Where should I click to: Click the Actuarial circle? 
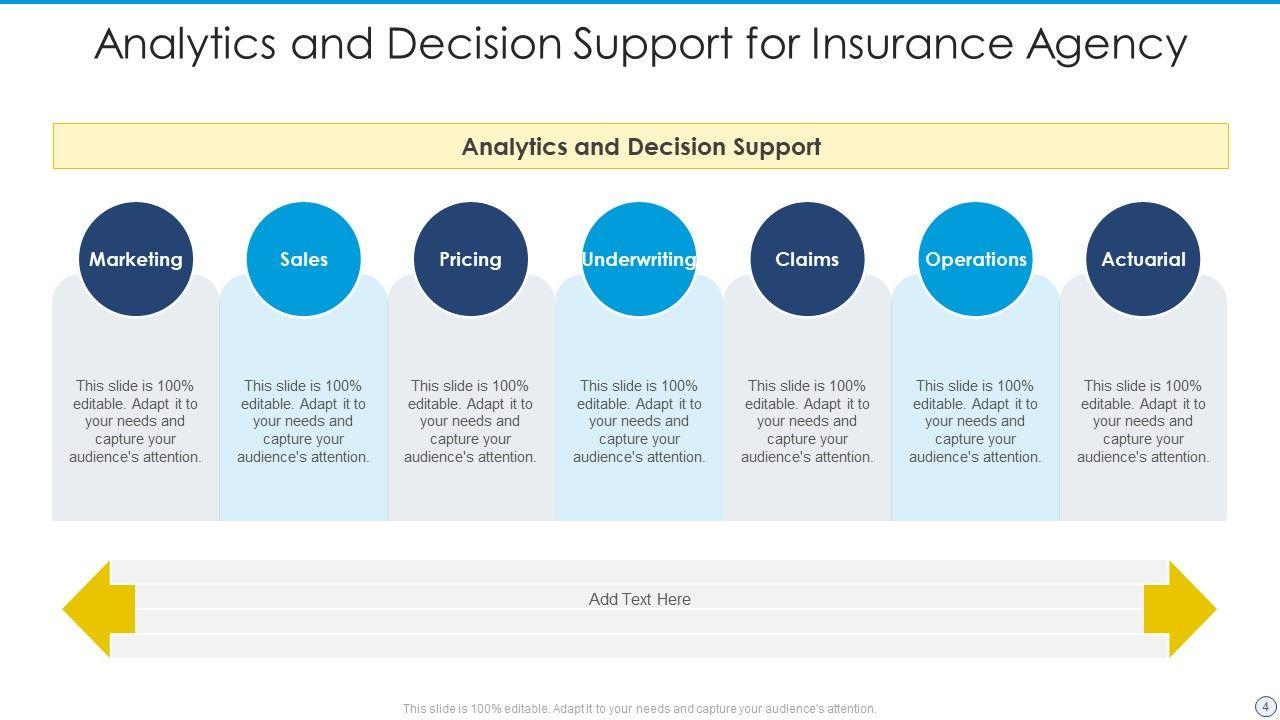[x=1143, y=259]
